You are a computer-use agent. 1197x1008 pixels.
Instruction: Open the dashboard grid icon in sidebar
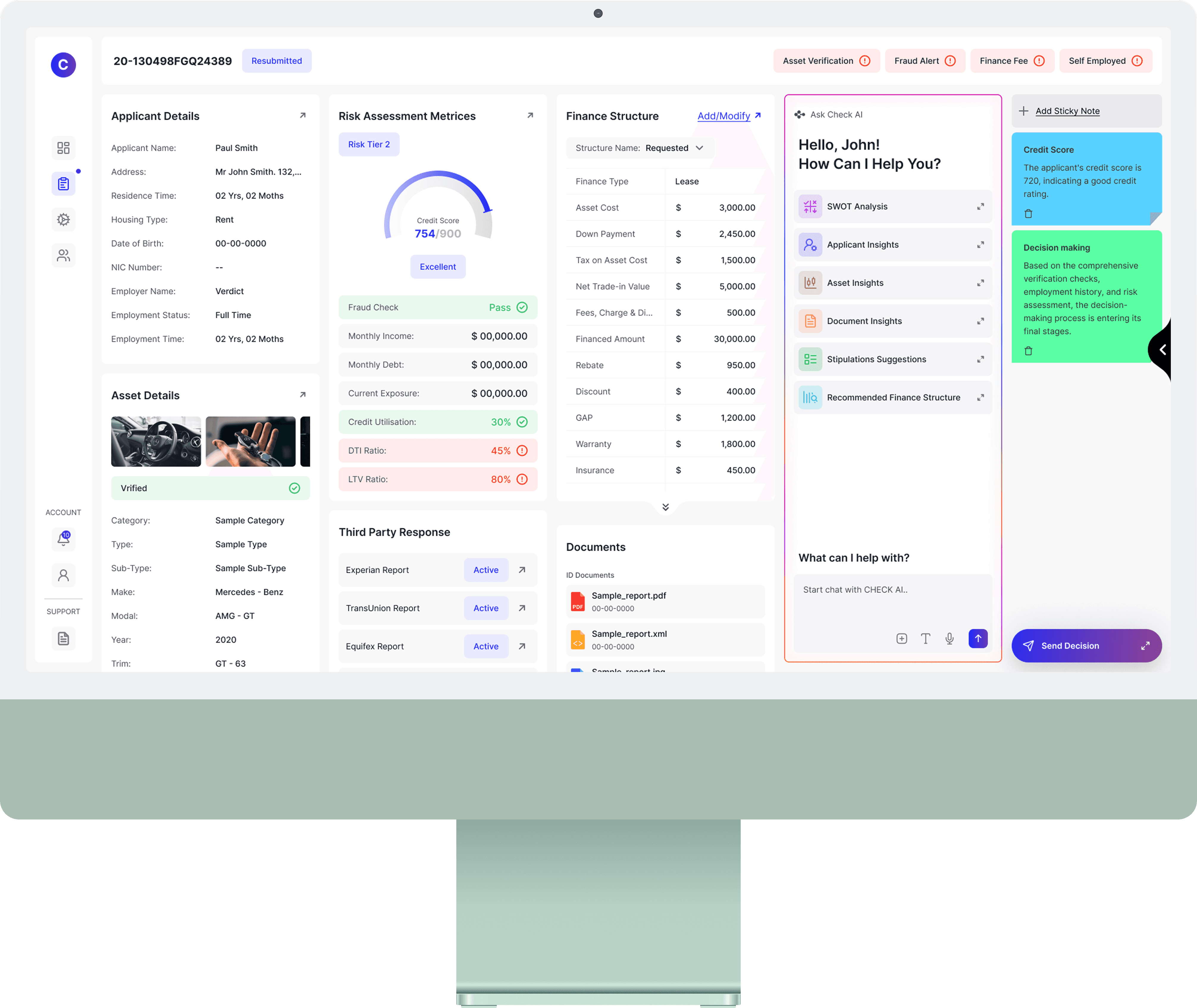click(63, 148)
